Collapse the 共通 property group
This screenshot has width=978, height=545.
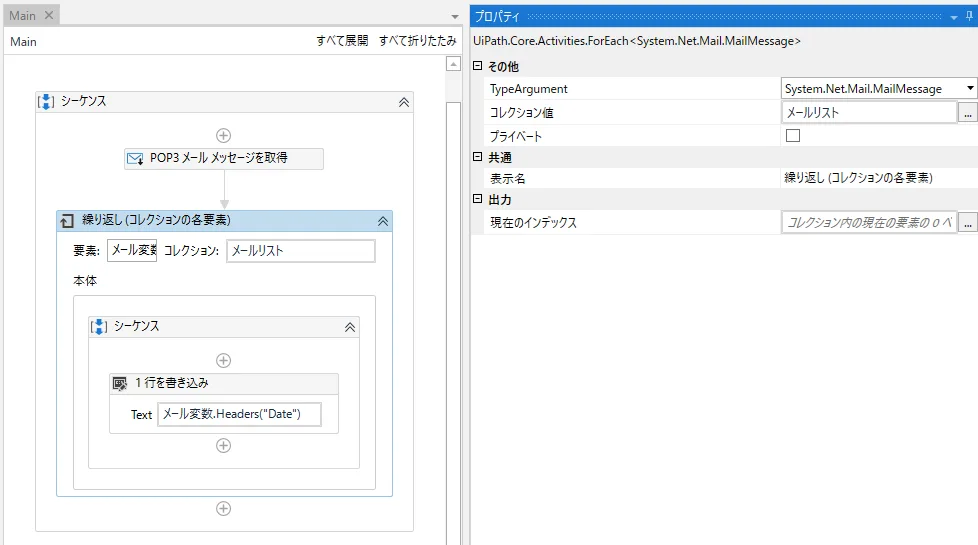pyautogui.click(x=478, y=157)
